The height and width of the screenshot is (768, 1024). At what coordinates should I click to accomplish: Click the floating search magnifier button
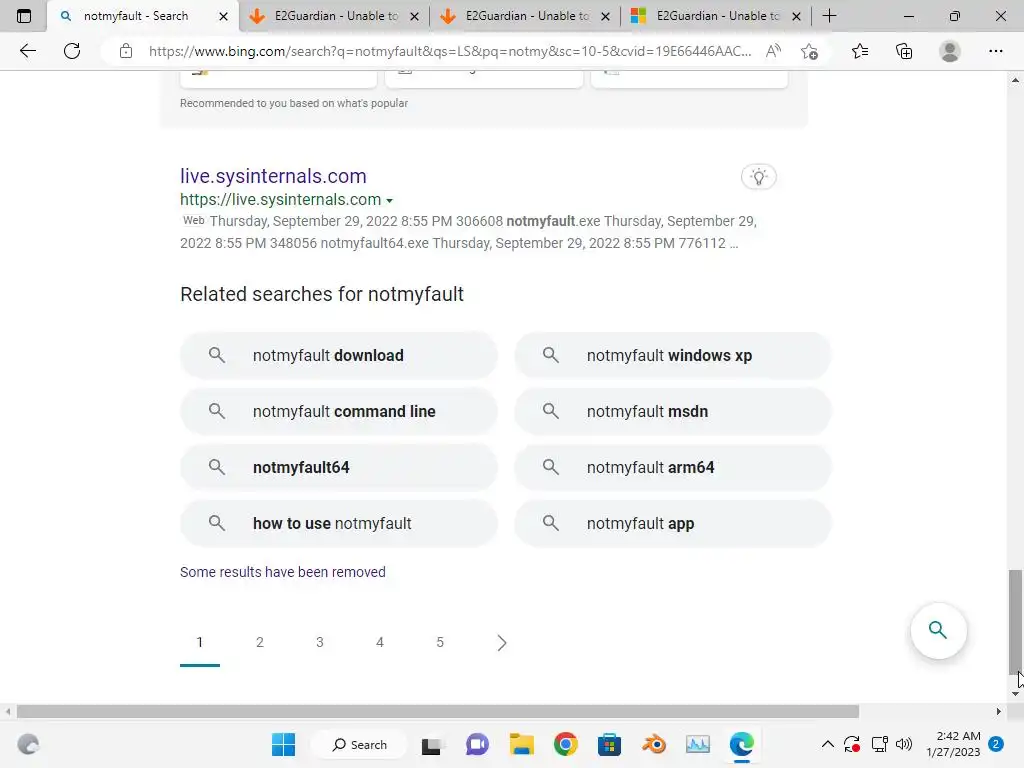click(938, 630)
